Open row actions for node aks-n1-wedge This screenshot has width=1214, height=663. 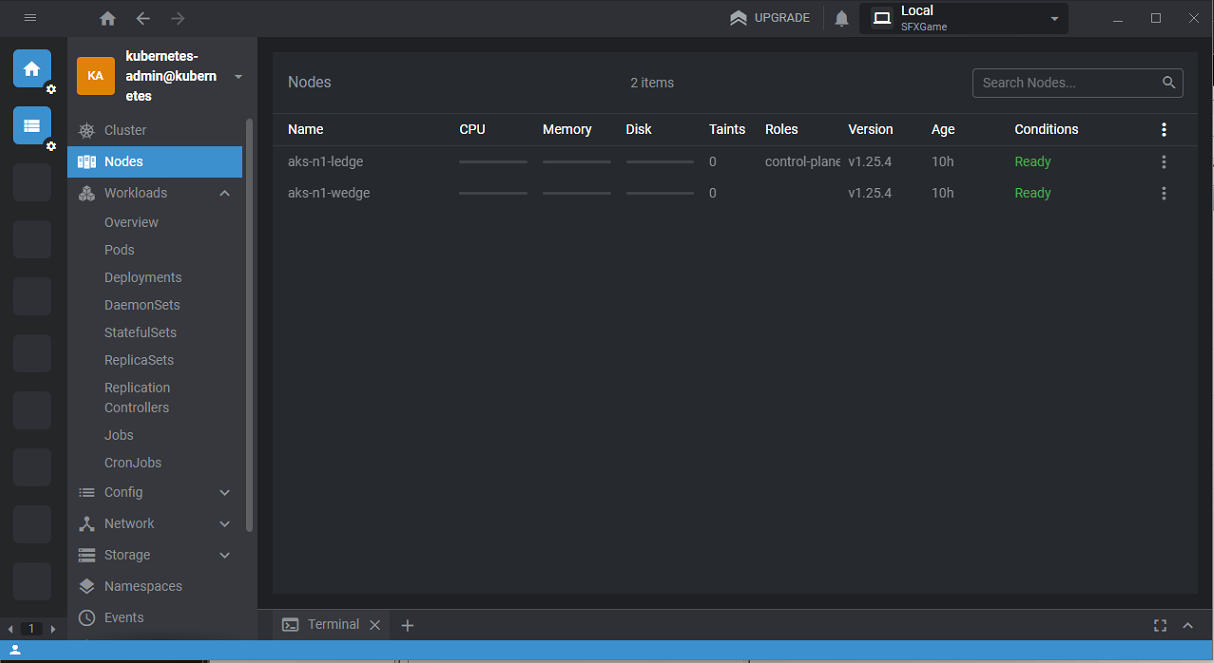[x=1163, y=193]
